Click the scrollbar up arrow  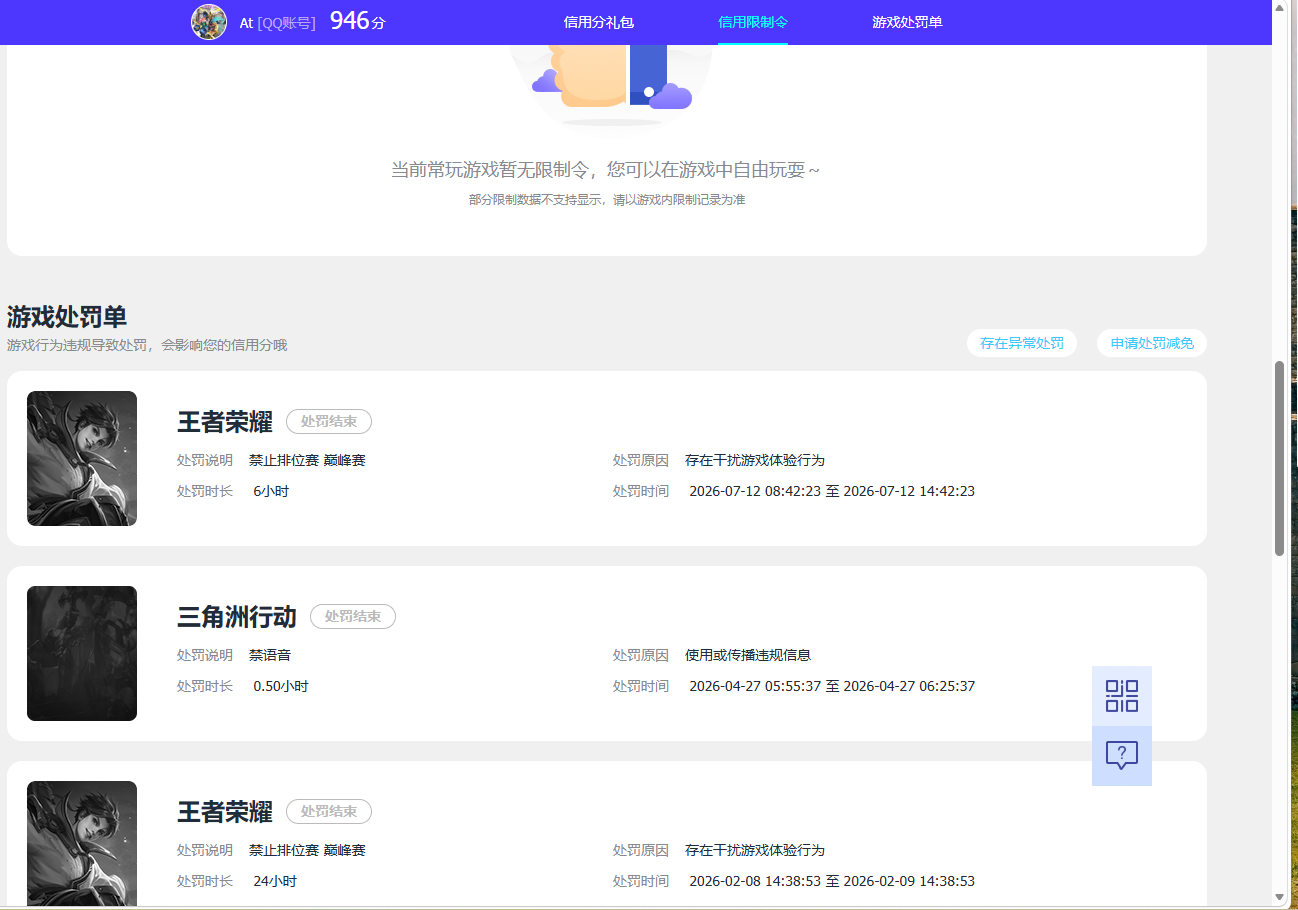tap(1279, 7)
